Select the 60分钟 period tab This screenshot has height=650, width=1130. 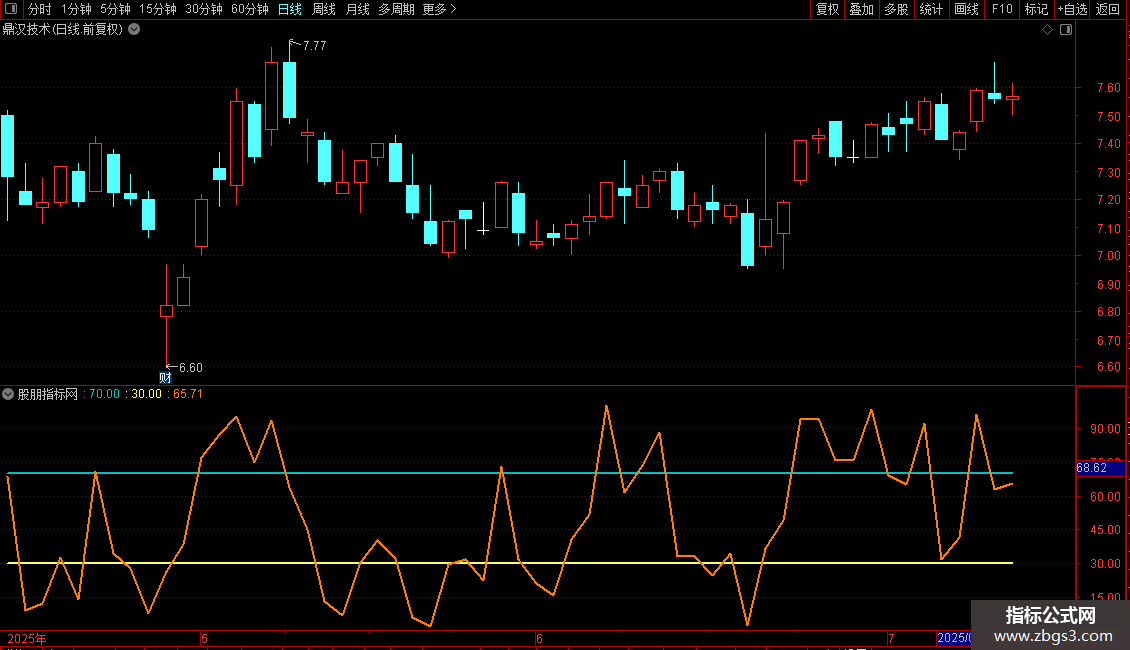tap(250, 9)
